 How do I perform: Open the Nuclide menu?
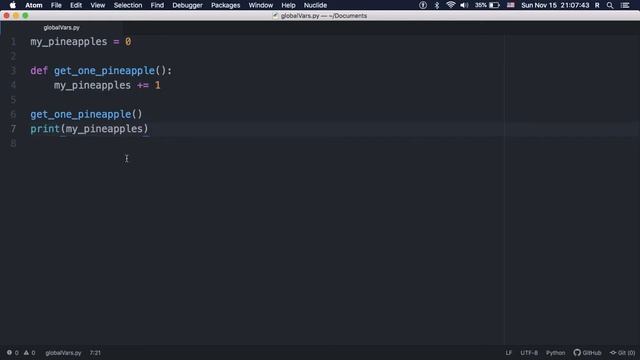click(315, 5)
